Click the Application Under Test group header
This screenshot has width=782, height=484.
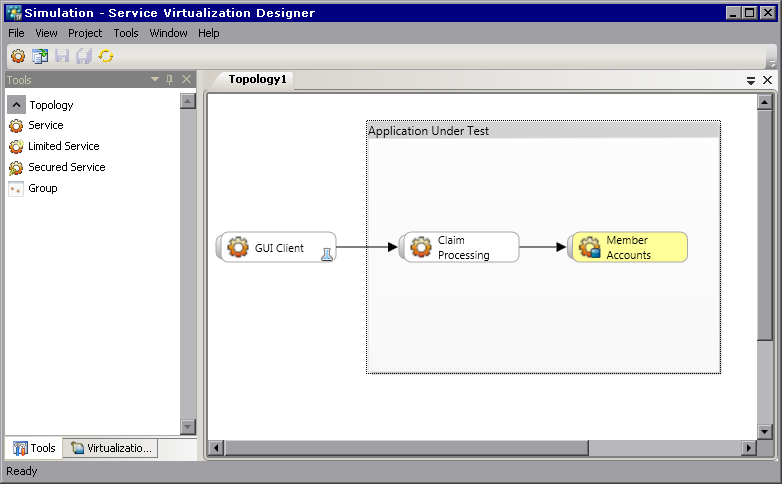tap(542, 130)
